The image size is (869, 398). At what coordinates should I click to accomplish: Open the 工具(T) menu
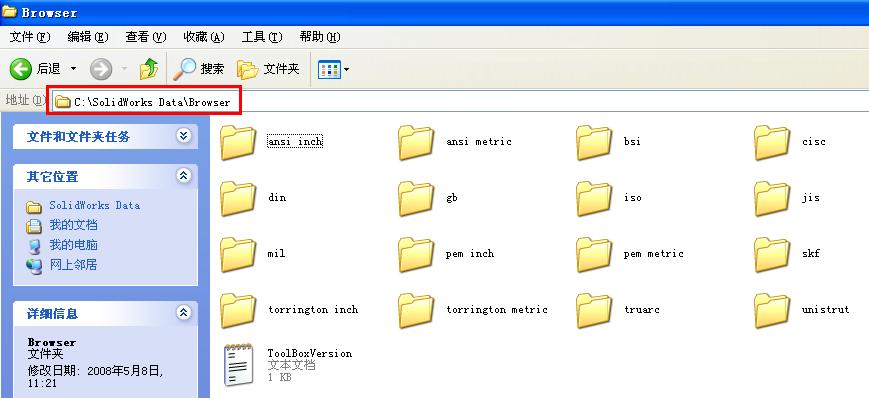262,37
